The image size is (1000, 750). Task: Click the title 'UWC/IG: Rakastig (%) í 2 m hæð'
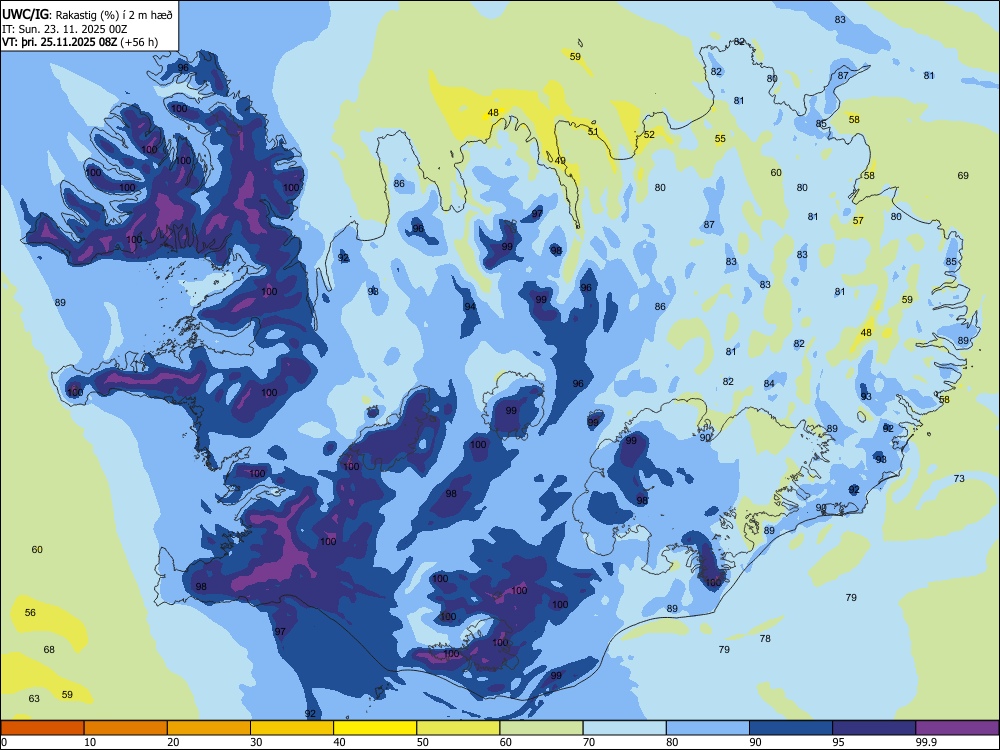click(87, 14)
